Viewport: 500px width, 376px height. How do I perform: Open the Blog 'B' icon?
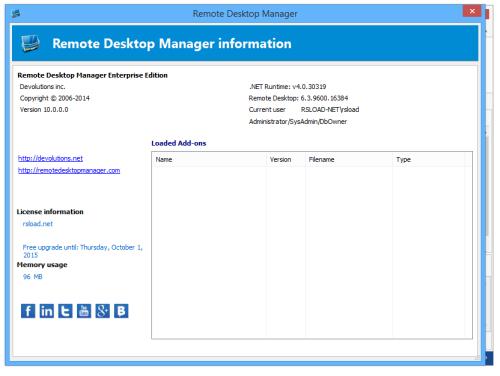121,311
